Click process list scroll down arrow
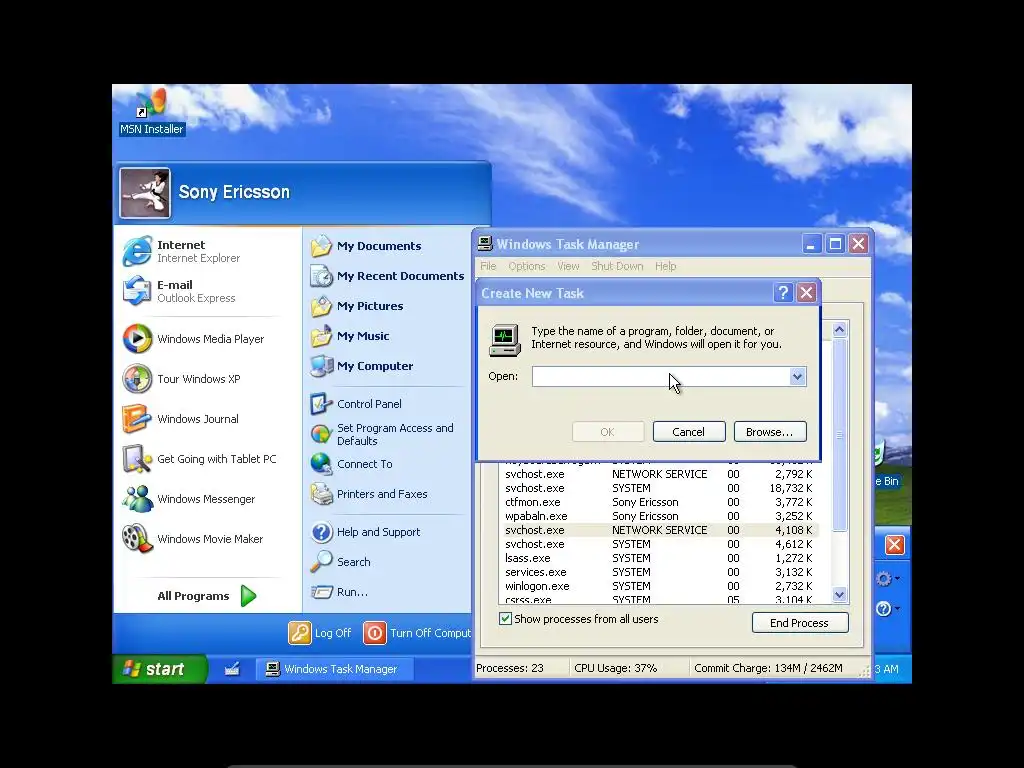The height and width of the screenshot is (768, 1024). coord(840,594)
